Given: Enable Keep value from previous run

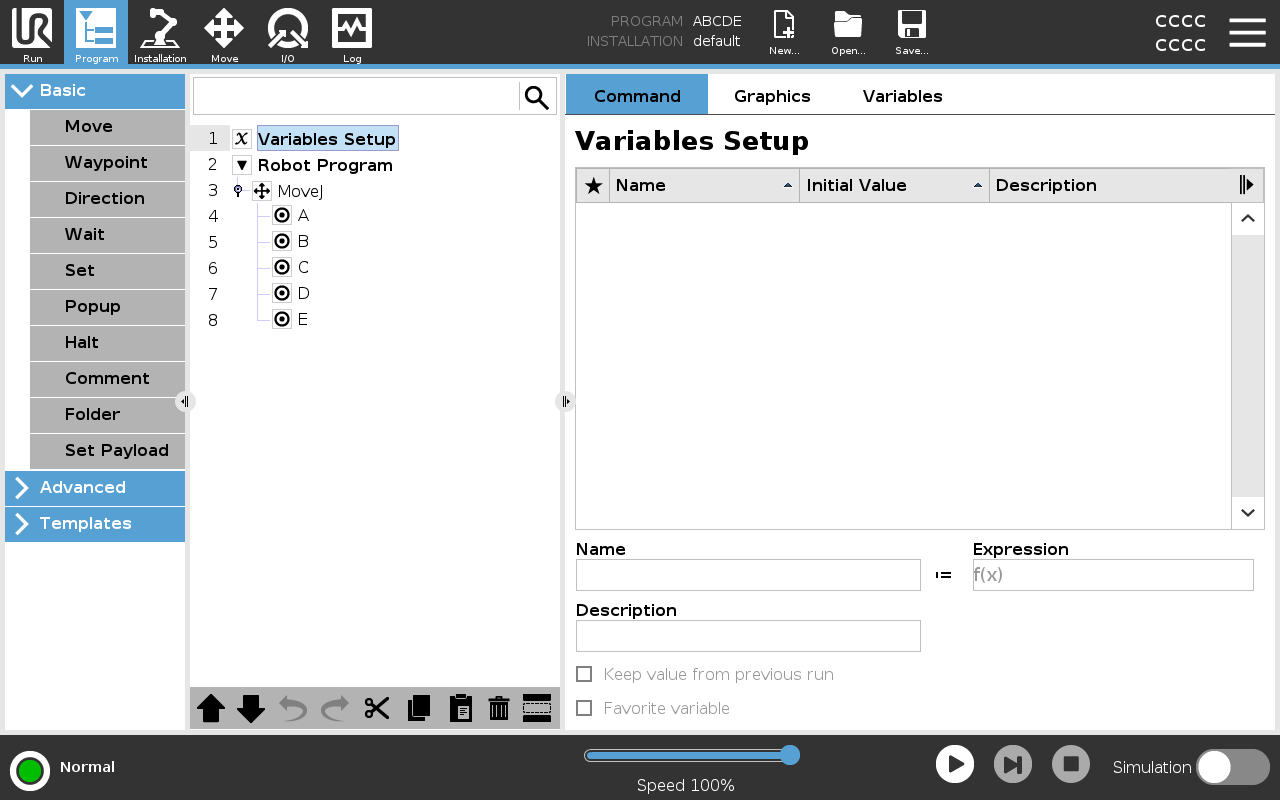Looking at the screenshot, I should [x=585, y=674].
